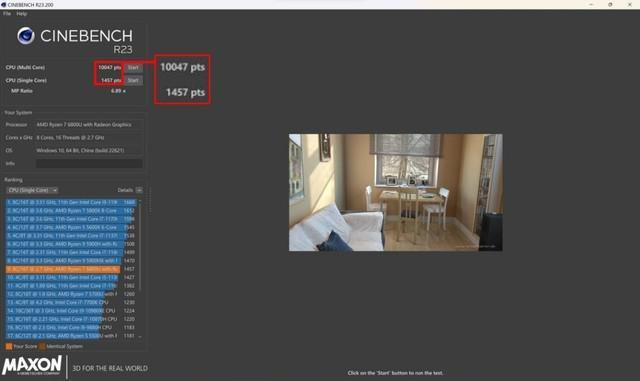The width and height of the screenshot is (640, 381).
Task: Click the OS value Windows 10 64 Bit
Action: (80, 150)
